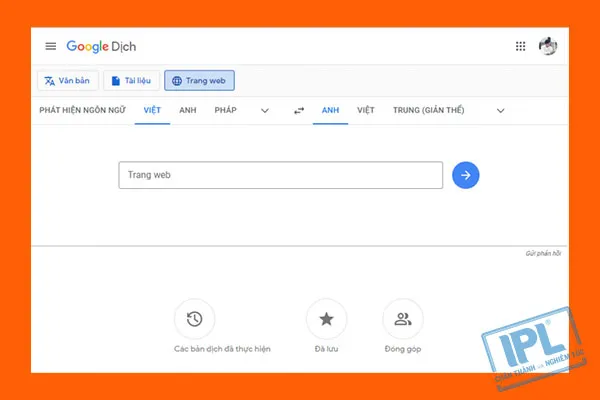Click the Các bản dịch đã thực hiện label
Viewport: 600px width, 400px height.
pyautogui.click(x=222, y=349)
